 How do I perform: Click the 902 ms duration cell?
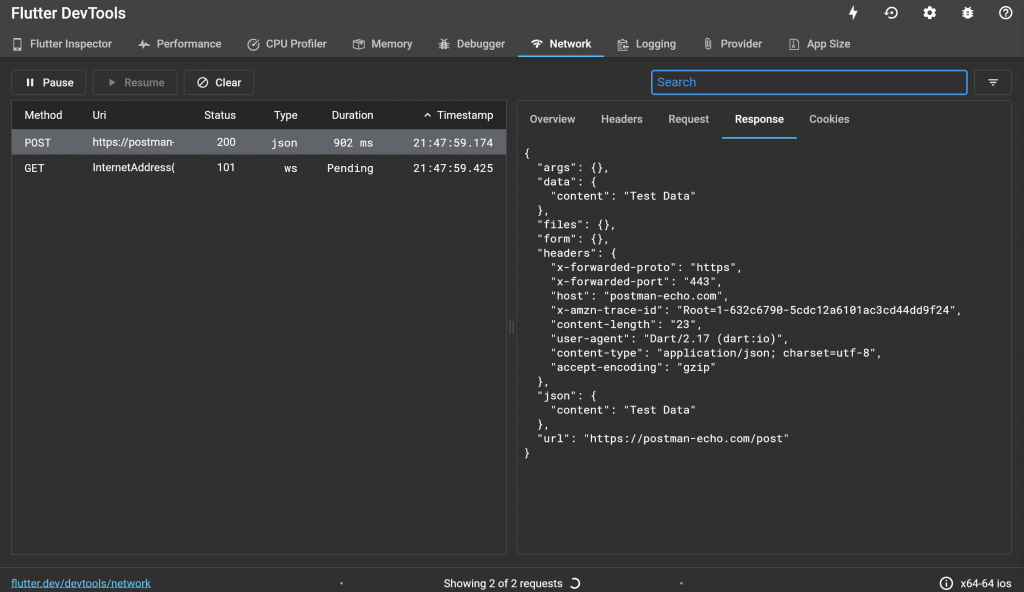tap(353, 142)
